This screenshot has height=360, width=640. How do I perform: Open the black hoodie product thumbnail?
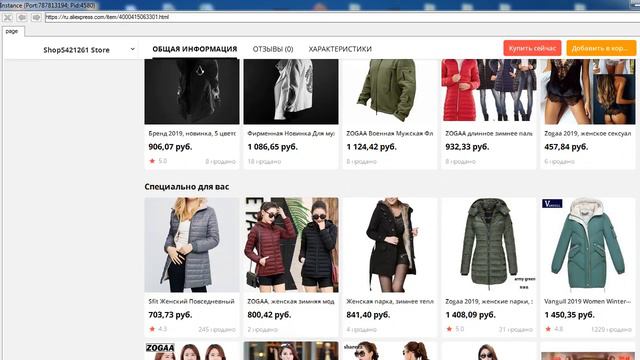coord(192,91)
